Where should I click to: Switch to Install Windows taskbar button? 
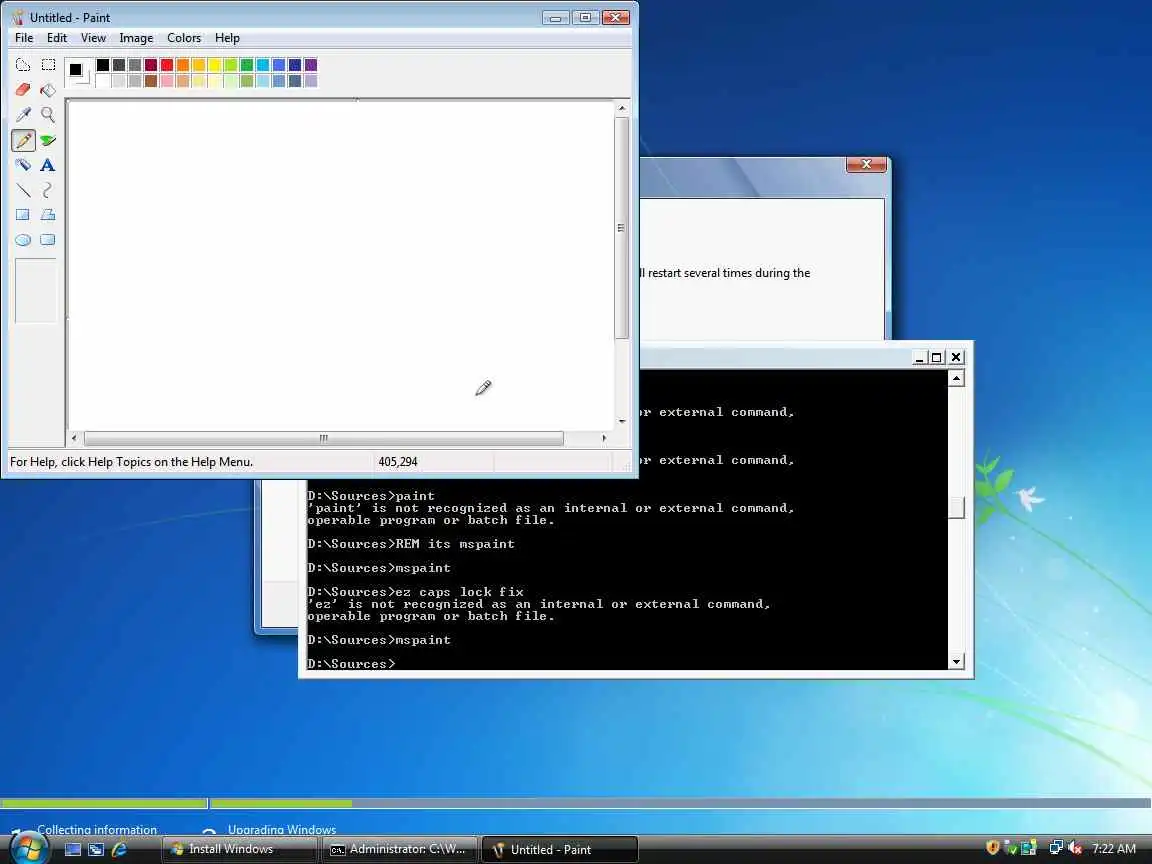pyautogui.click(x=240, y=849)
